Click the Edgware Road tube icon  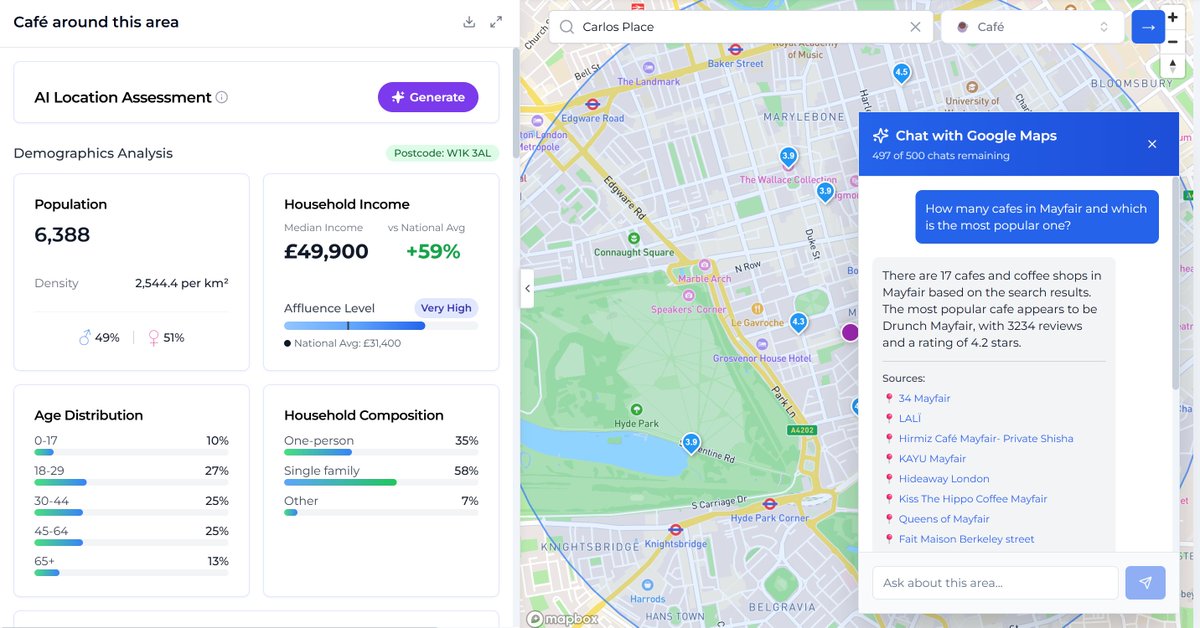click(592, 102)
